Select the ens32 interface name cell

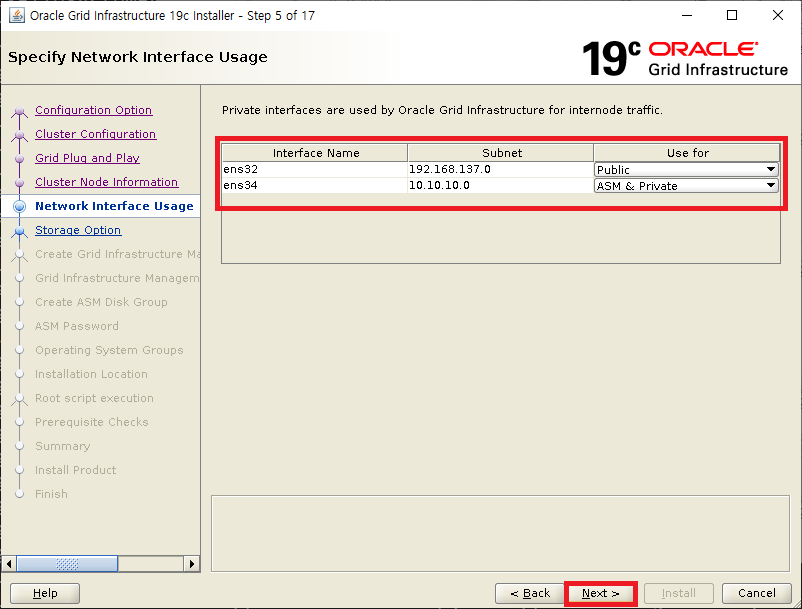pyautogui.click(x=315, y=169)
